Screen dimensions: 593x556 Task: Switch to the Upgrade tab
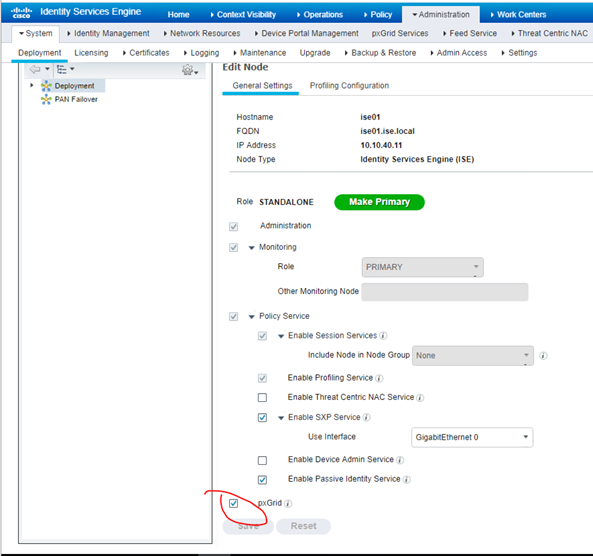(315, 53)
